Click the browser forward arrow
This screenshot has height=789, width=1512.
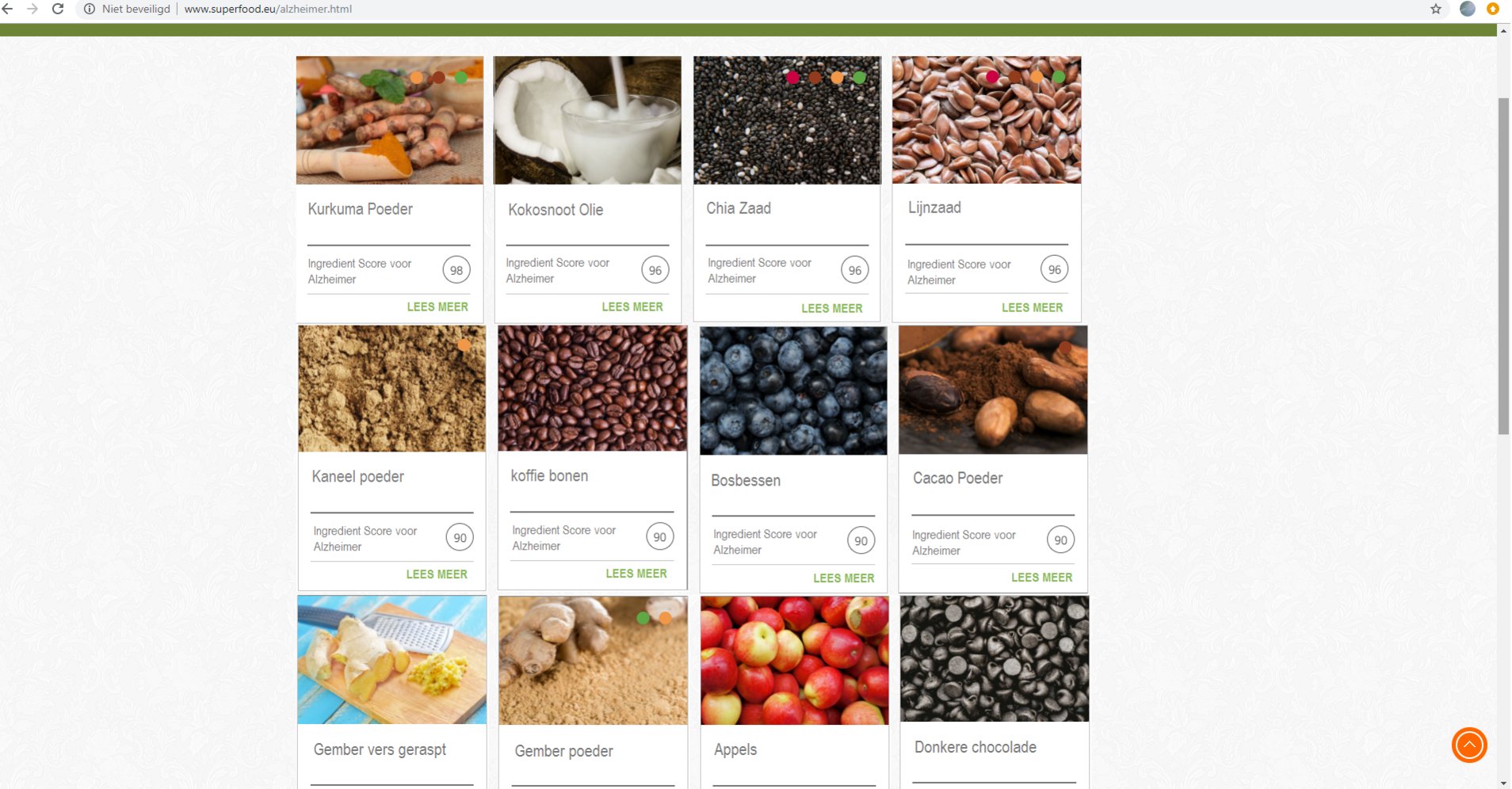(x=32, y=9)
